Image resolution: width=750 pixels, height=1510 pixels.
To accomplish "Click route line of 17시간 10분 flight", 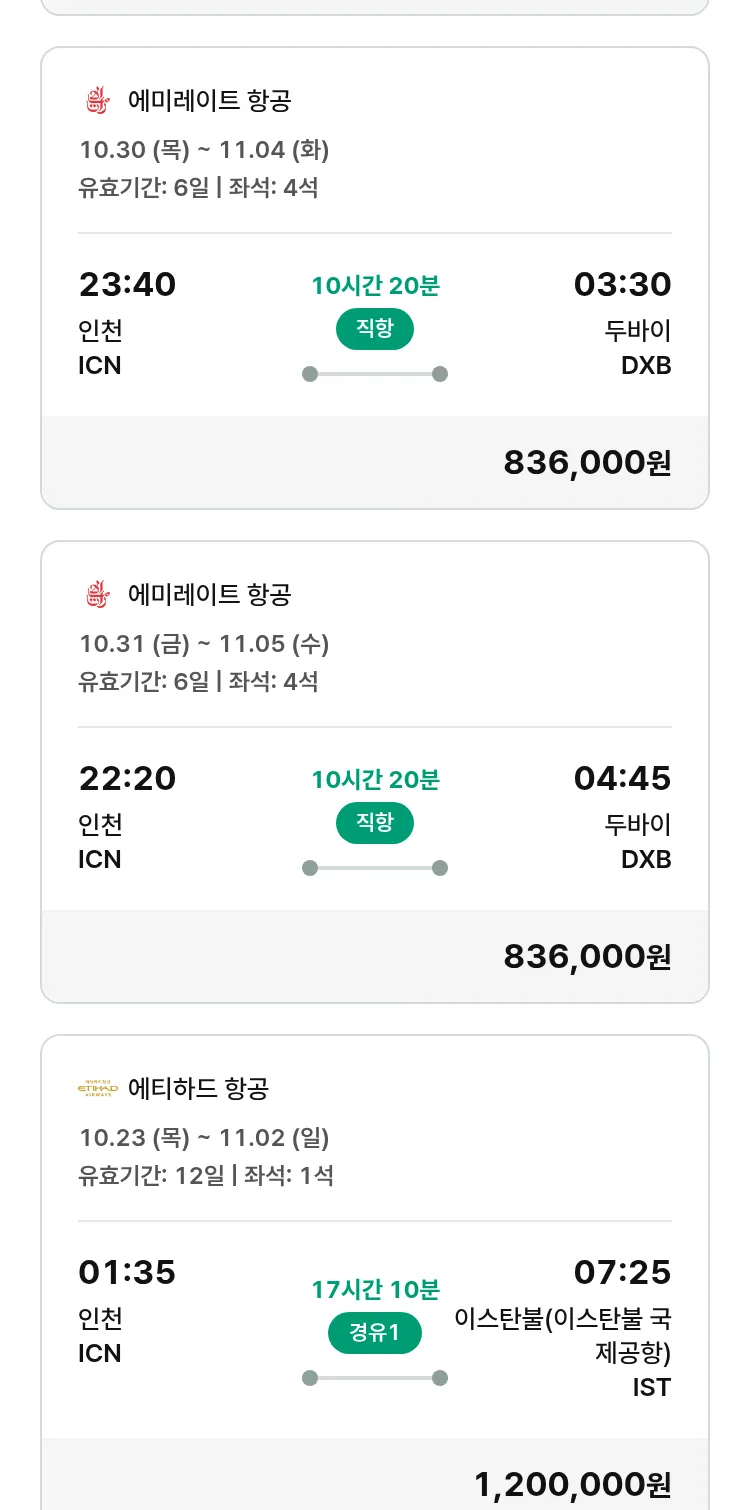I will [x=374, y=1378].
